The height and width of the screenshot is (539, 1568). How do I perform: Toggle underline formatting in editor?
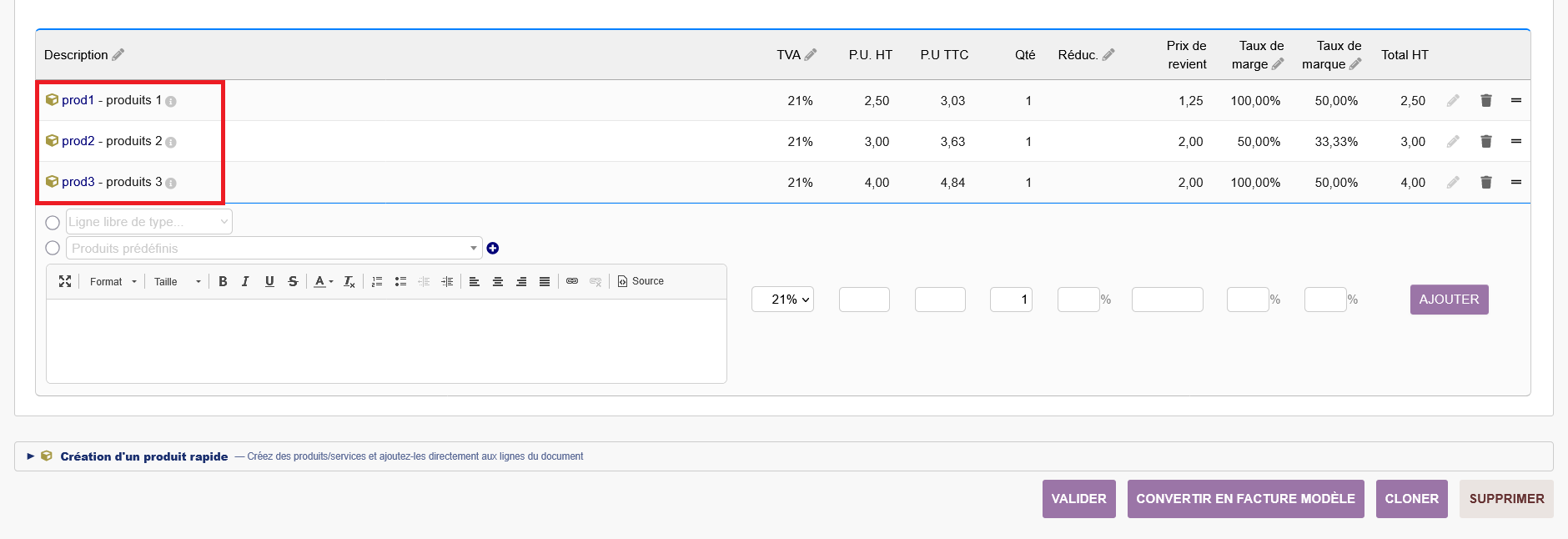[269, 281]
